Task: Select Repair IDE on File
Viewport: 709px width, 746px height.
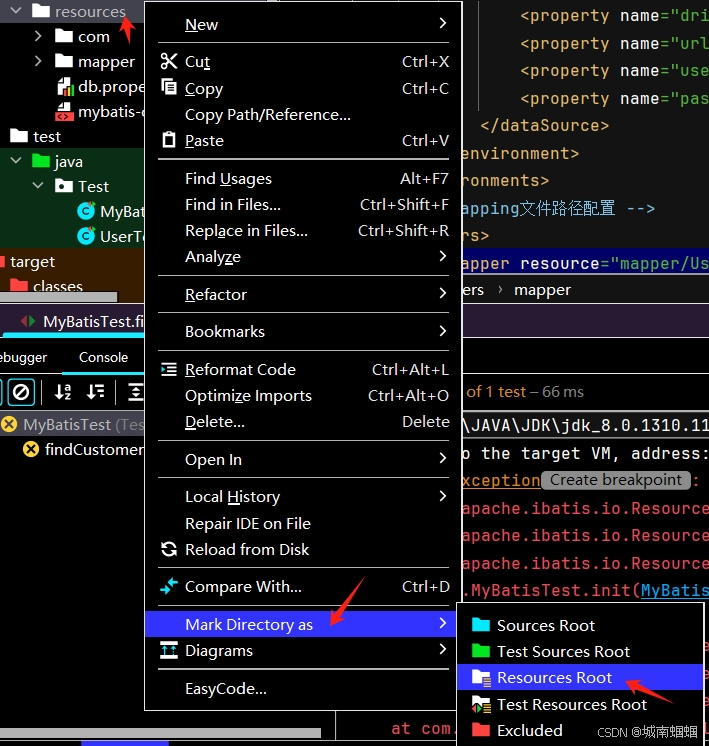Action: click(303, 523)
